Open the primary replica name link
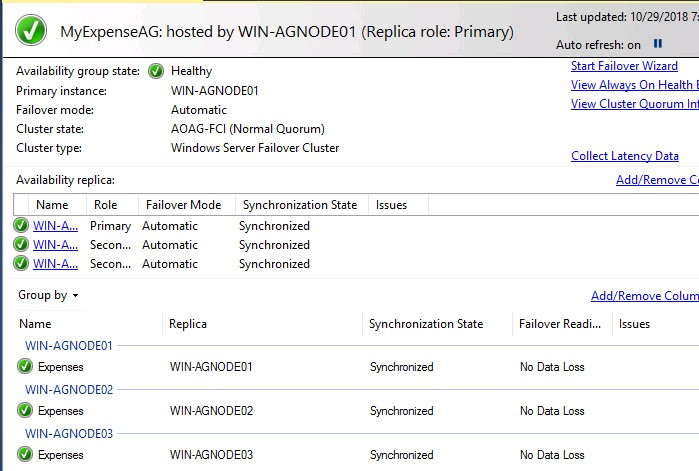This screenshot has width=699, height=471. coord(55,226)
